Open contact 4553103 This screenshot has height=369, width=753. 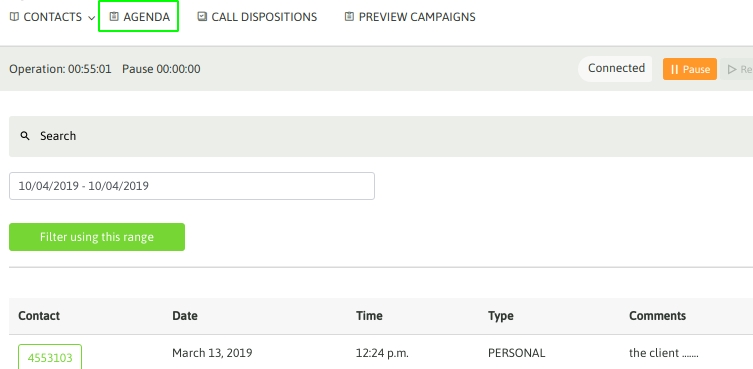coord(50,357)
